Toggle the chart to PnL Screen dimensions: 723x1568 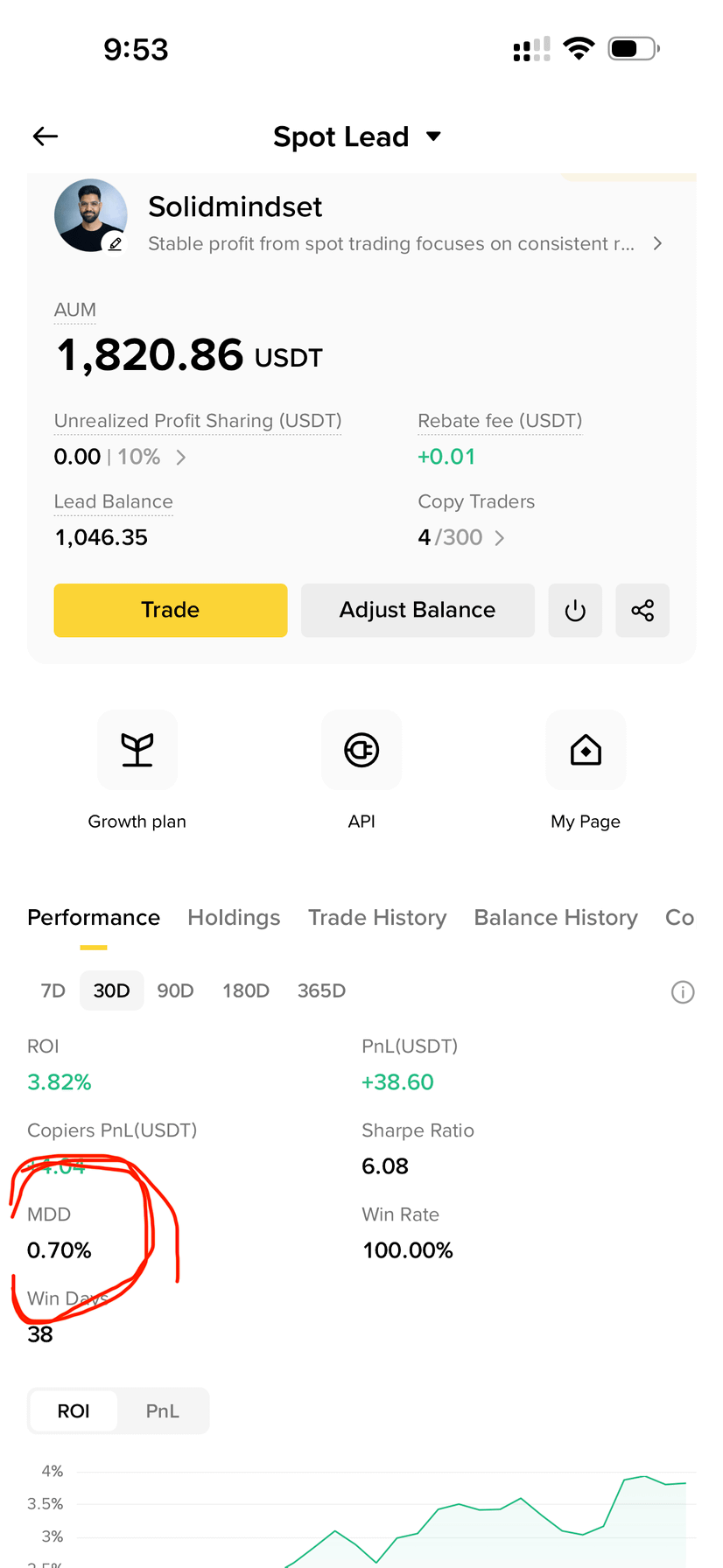point(163,1410)
